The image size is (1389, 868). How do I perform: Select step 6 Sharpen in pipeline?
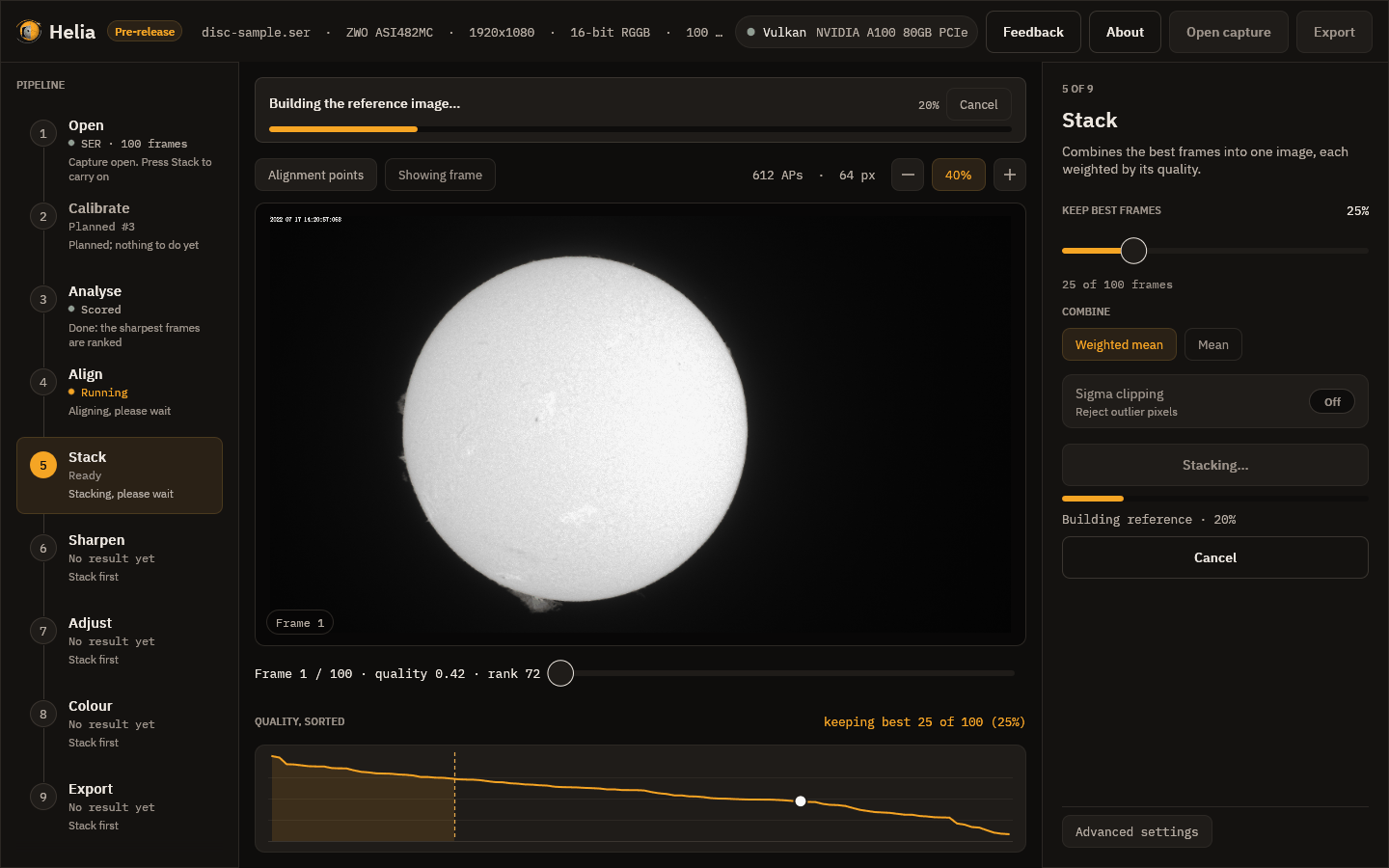[120, 558]
